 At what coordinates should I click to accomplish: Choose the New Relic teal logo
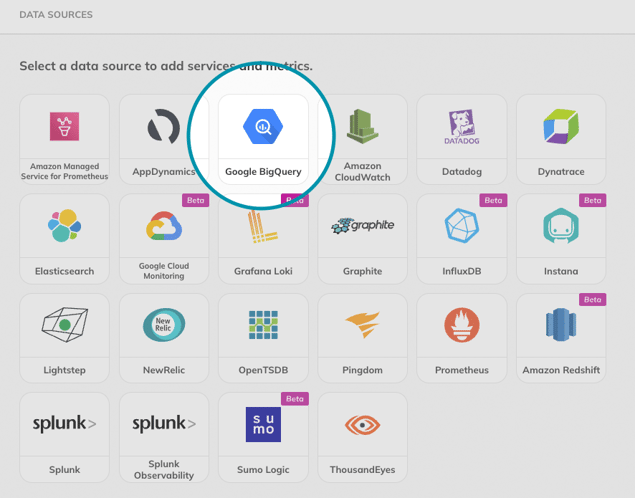[164, 325]
